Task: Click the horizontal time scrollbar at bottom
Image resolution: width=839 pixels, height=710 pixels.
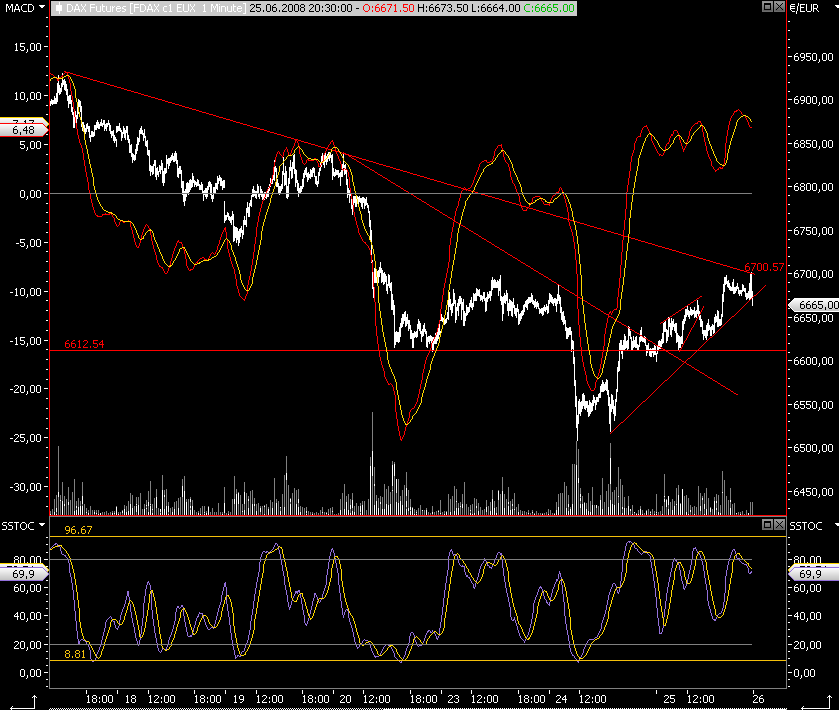Action: click(x=417, y=708)
